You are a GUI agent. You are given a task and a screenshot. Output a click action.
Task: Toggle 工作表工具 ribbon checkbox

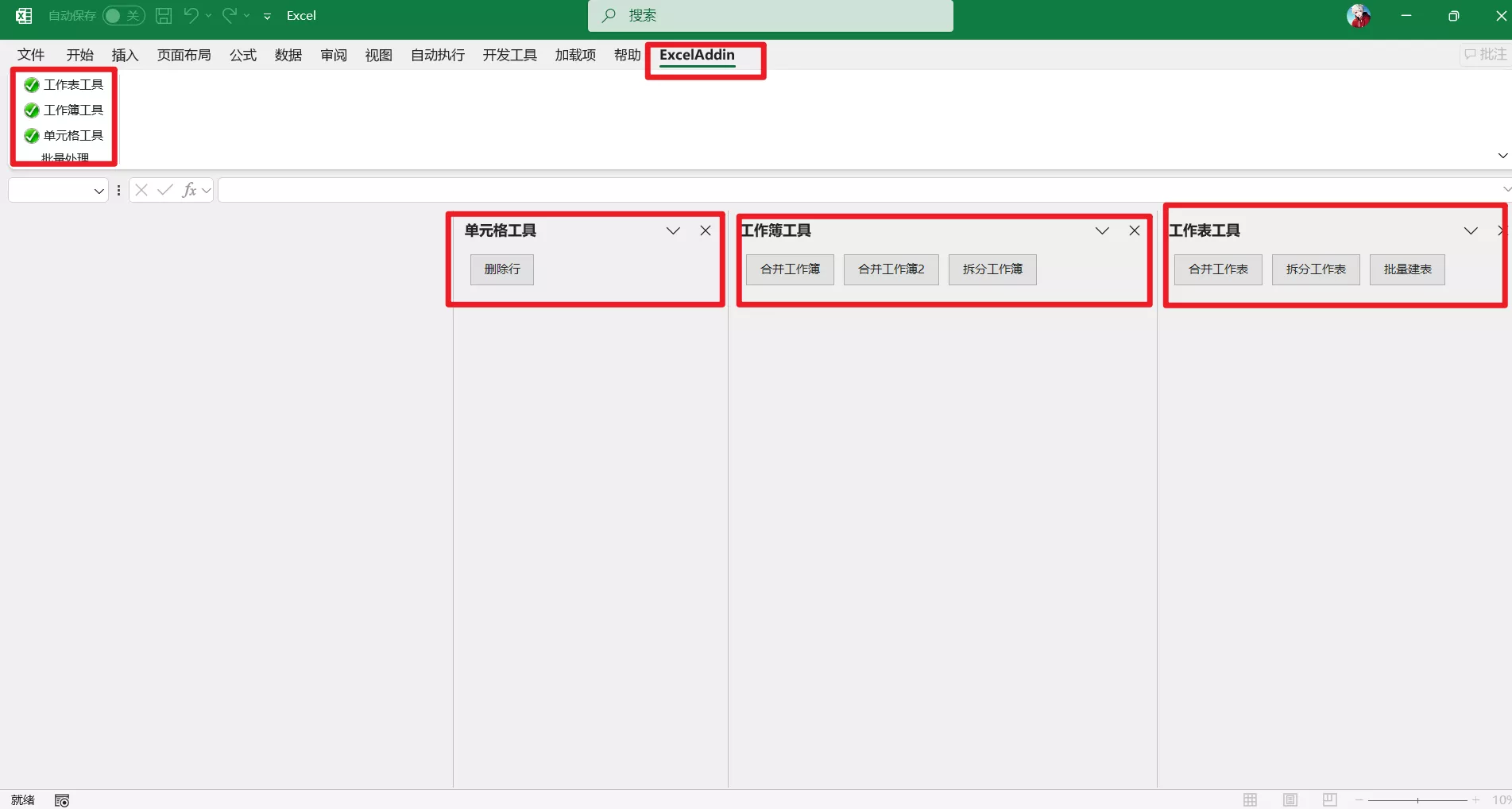[x=64, y=84]
